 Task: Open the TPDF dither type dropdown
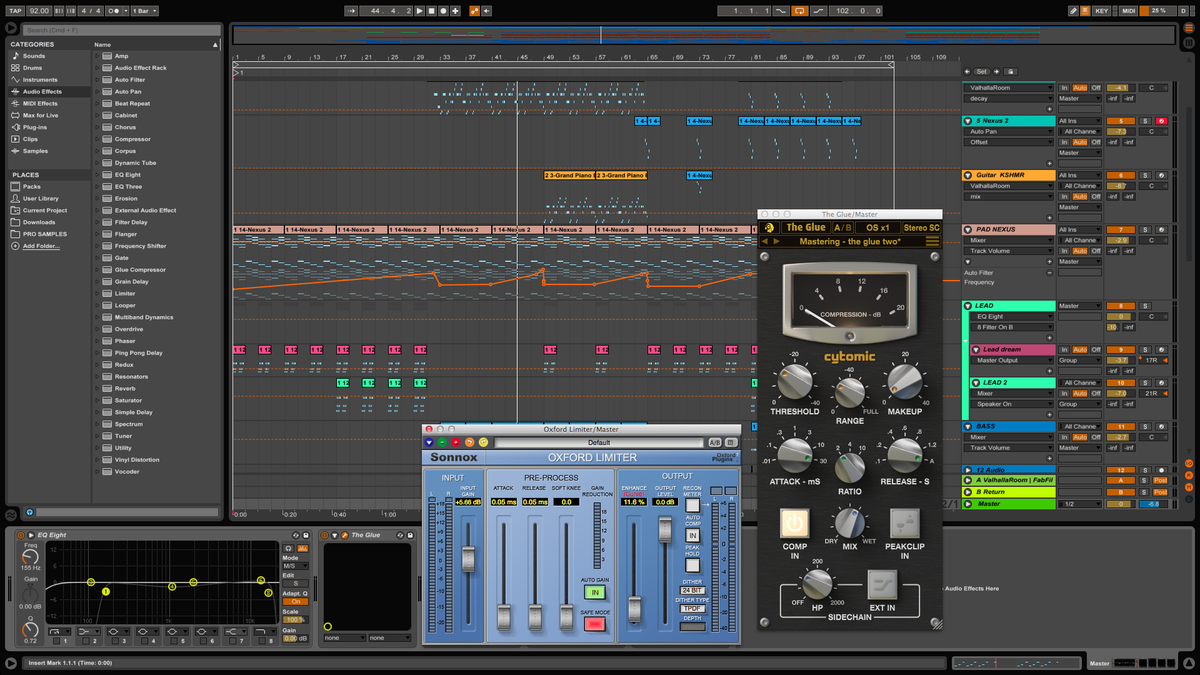coord(692,608)
